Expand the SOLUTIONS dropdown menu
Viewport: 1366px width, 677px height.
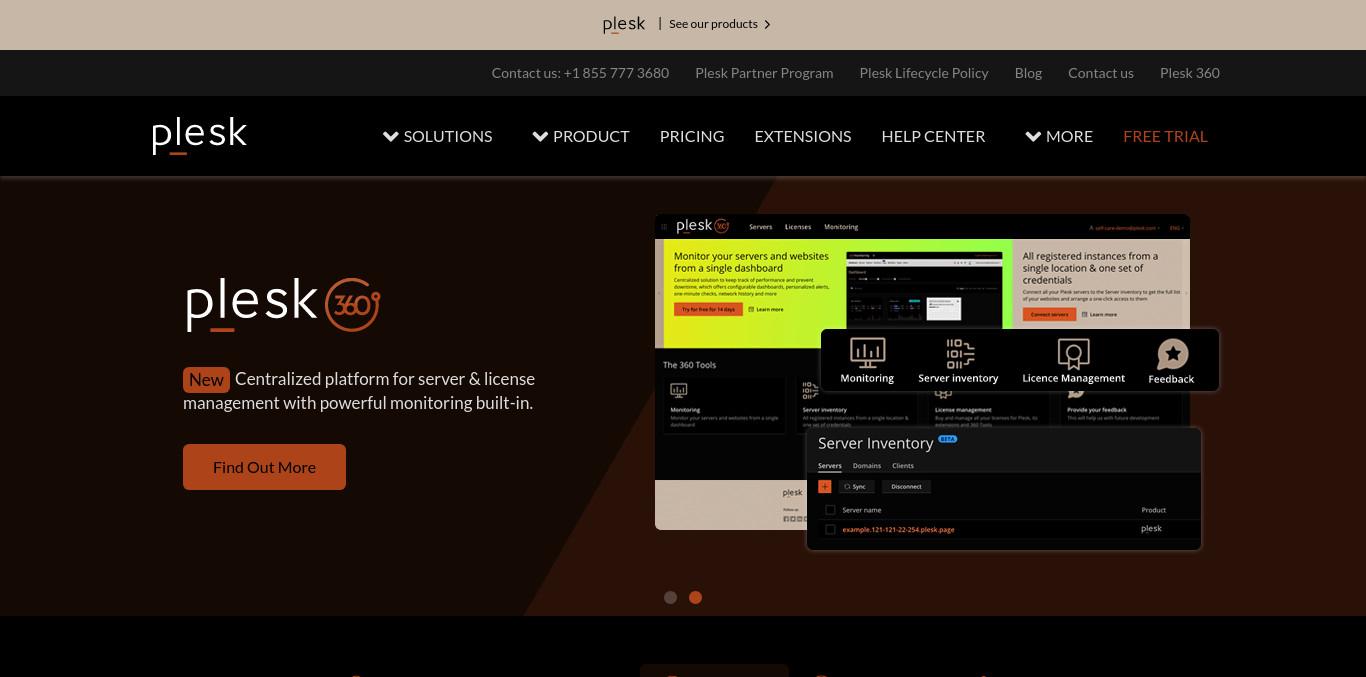tap(437, 136)
